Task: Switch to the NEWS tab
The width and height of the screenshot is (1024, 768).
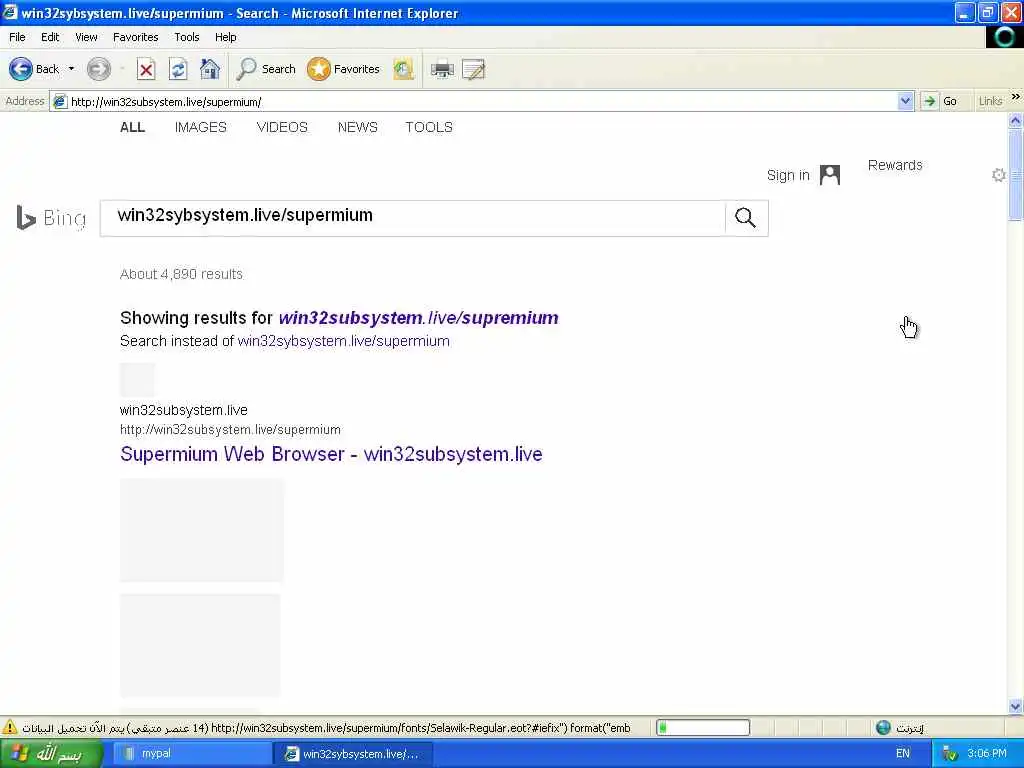Action: tap(357, 127)
